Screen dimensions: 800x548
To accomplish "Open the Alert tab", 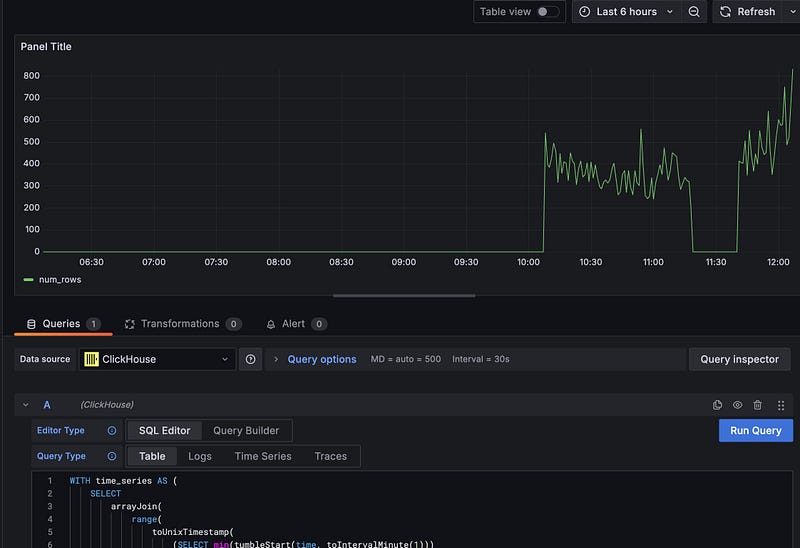I will 293,324.
